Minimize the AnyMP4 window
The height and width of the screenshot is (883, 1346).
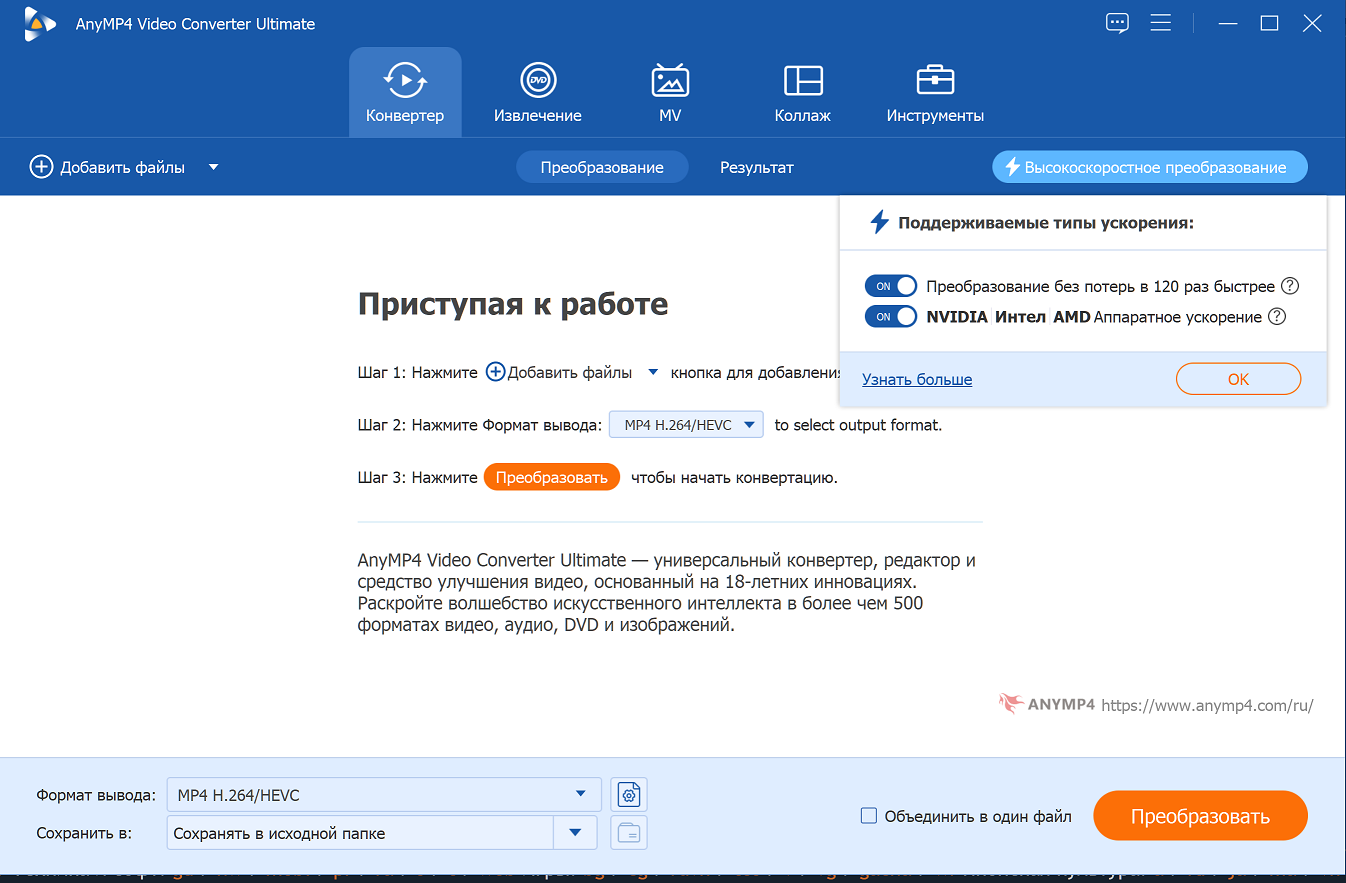click(1226, 23)
